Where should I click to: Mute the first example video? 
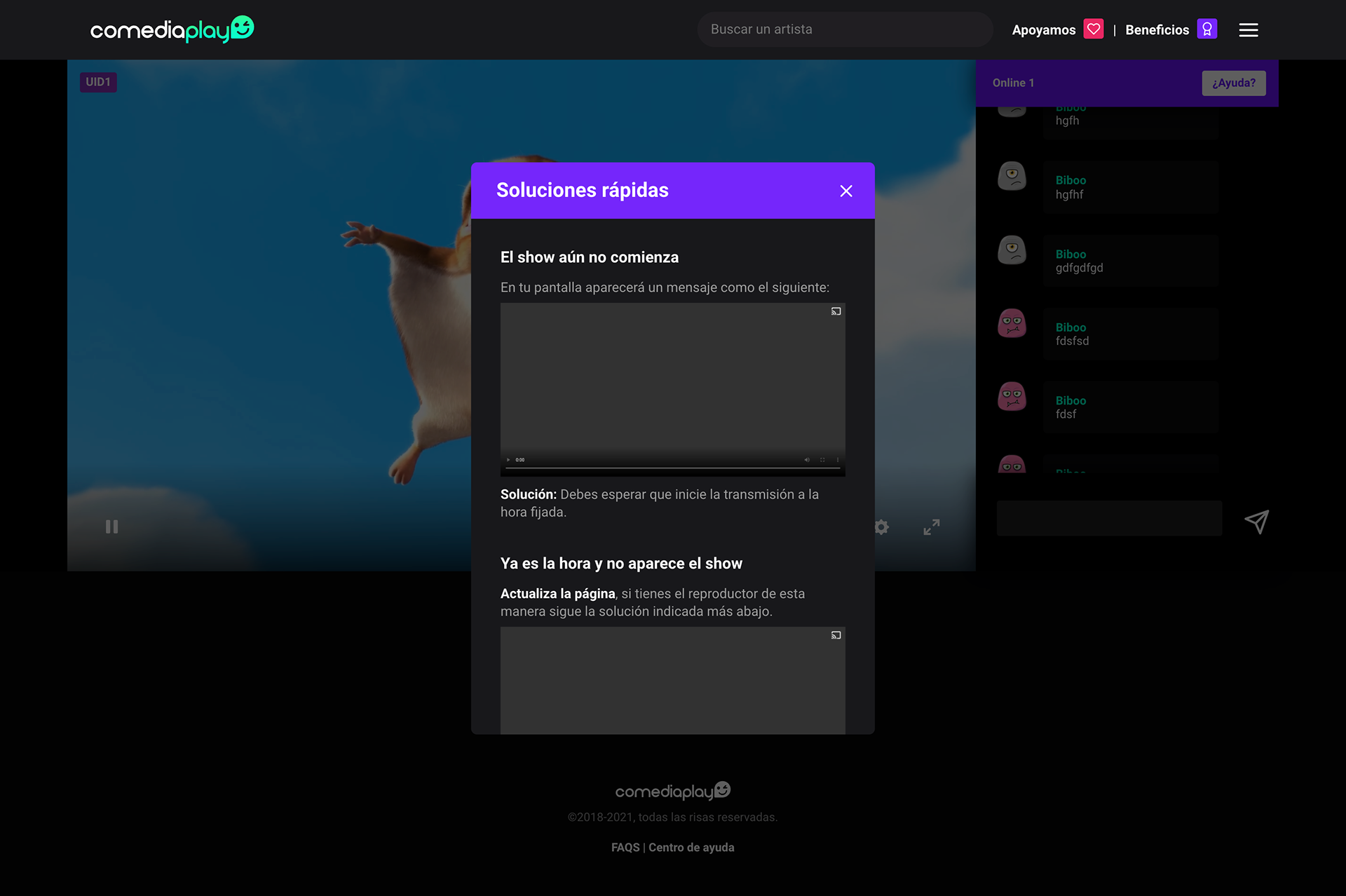807,460
